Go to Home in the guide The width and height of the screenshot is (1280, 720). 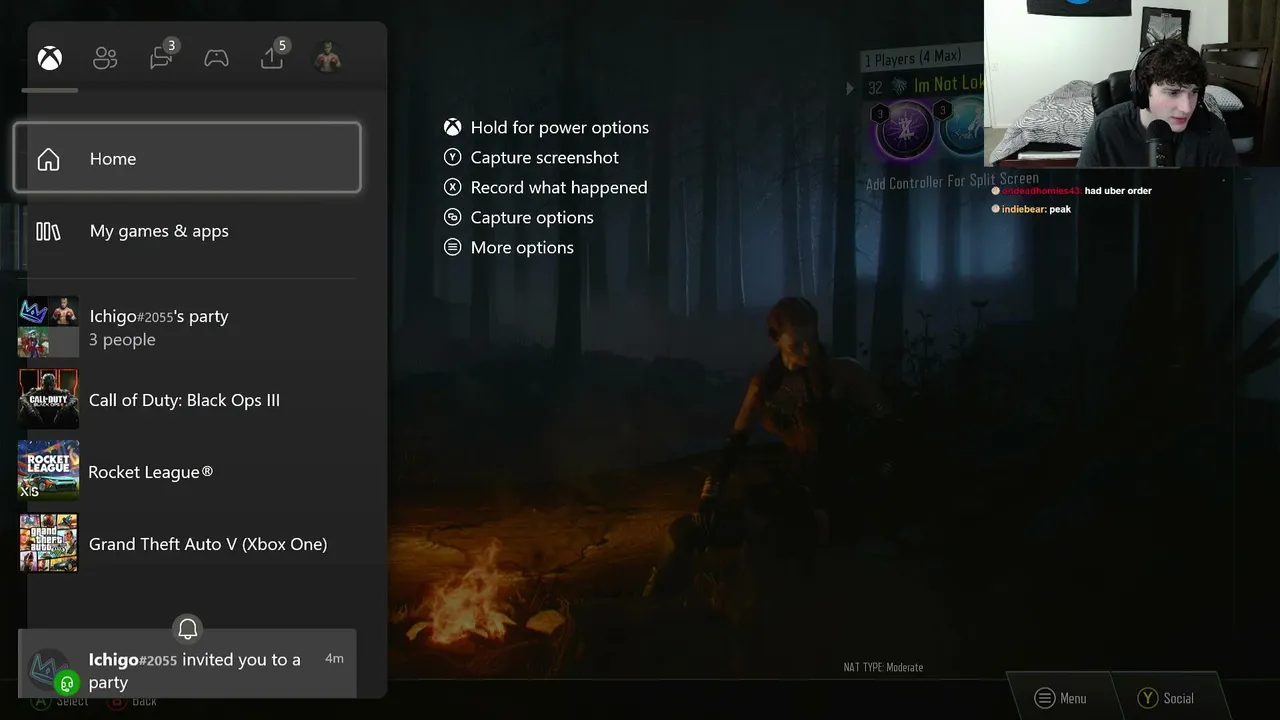[x=187, y=158]
